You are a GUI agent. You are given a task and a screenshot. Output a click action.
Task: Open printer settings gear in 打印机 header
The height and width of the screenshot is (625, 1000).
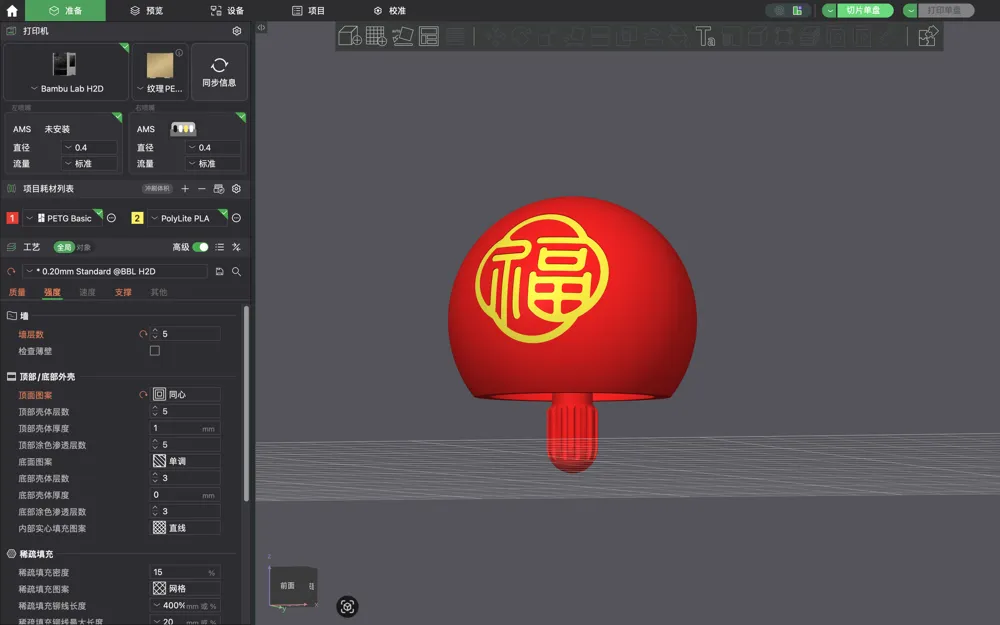click(x=237, y=31)
